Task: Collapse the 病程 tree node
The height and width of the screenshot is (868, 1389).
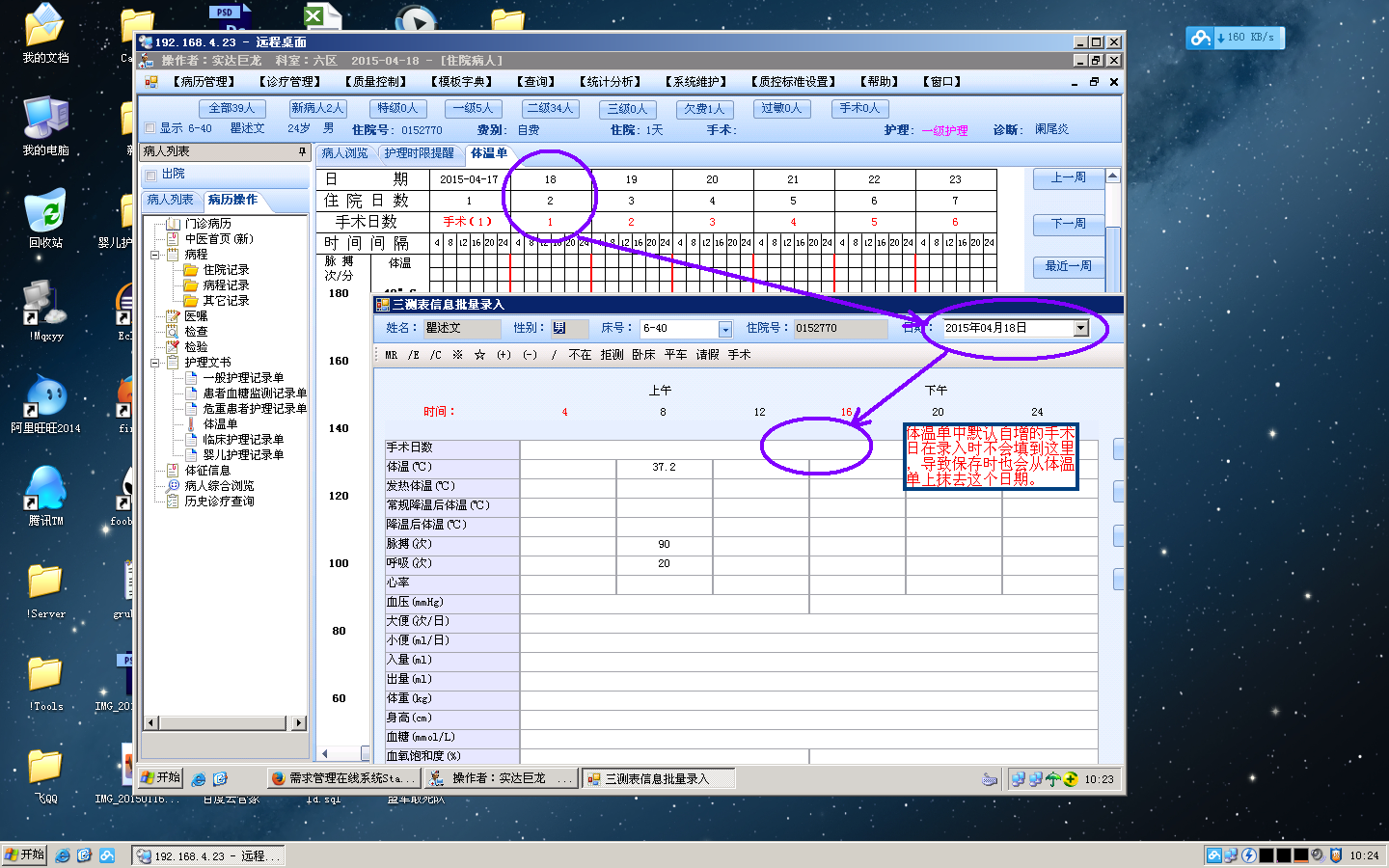Action: [154, 255]
